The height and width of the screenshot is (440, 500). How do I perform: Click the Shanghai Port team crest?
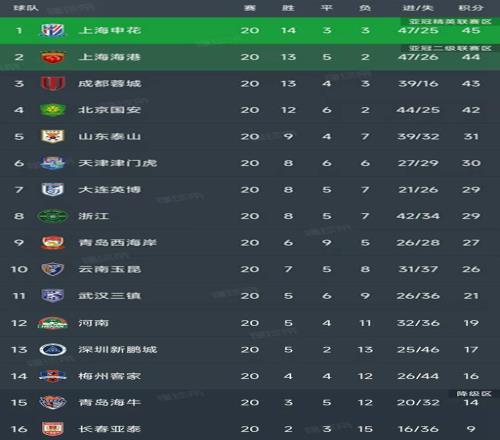click(x=52, y=57)
